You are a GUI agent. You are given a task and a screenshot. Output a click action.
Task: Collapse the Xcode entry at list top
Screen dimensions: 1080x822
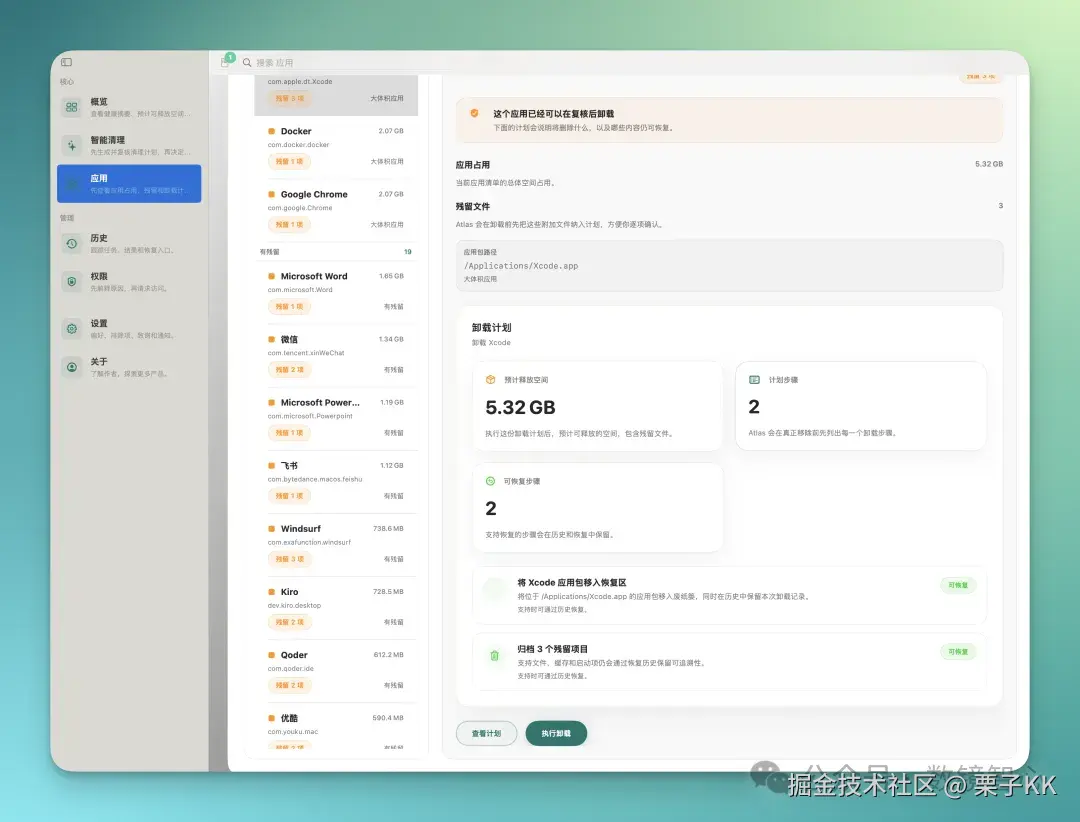pyautogui.click(x=335, y=90)
